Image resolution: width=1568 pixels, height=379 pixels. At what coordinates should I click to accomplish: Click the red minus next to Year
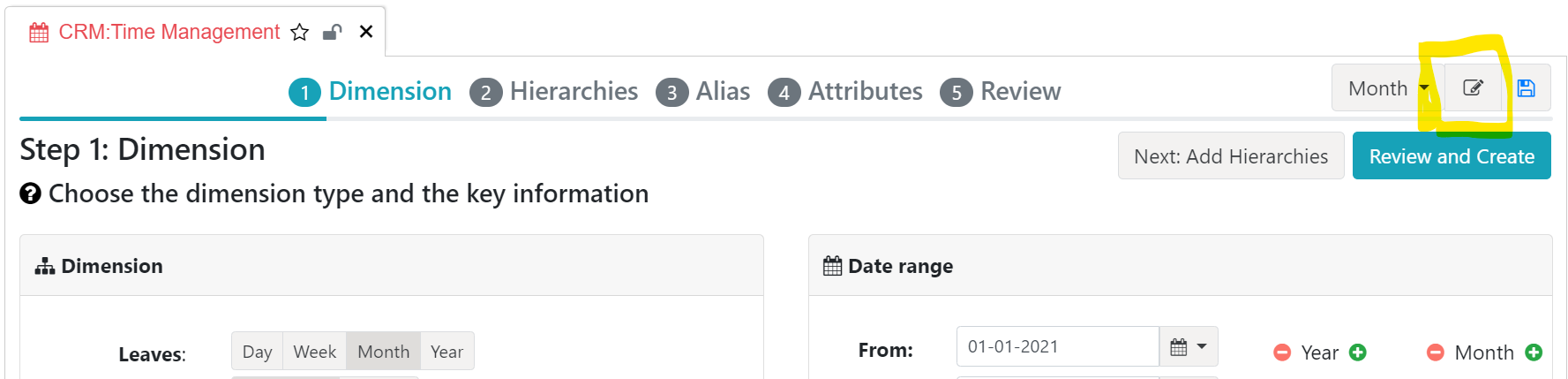pos(1282,352)
